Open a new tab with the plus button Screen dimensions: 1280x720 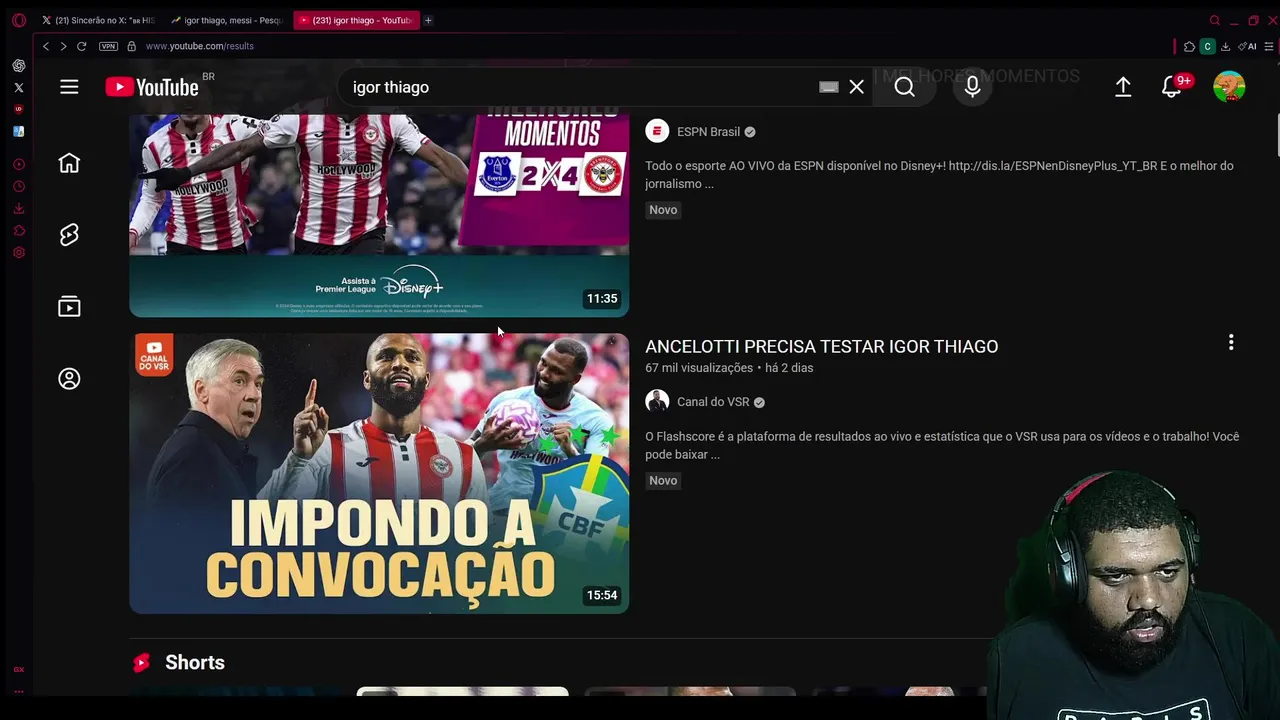(428, 20)
